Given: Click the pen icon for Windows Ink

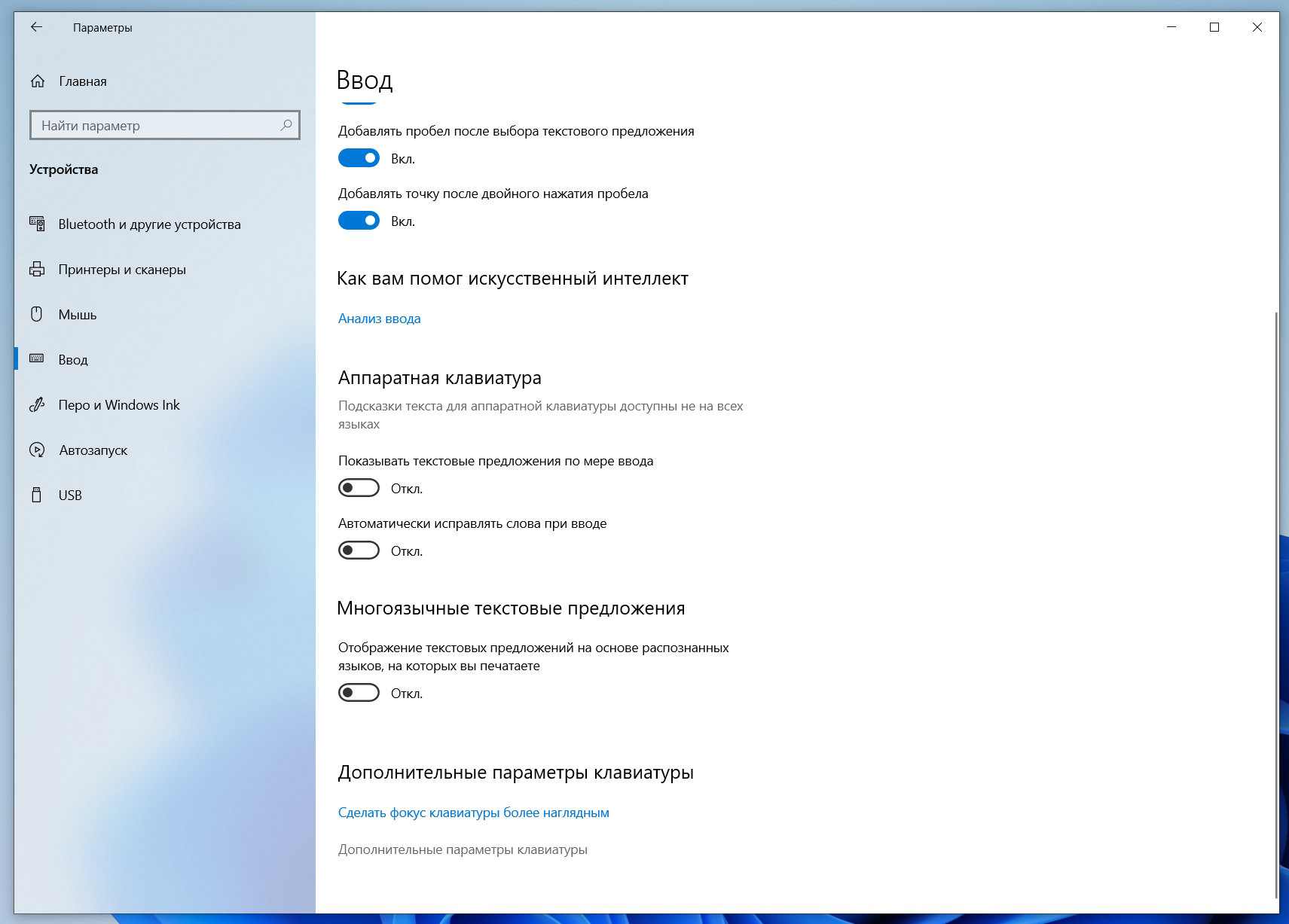Looking at the screenshot, I should pos(37,405).
